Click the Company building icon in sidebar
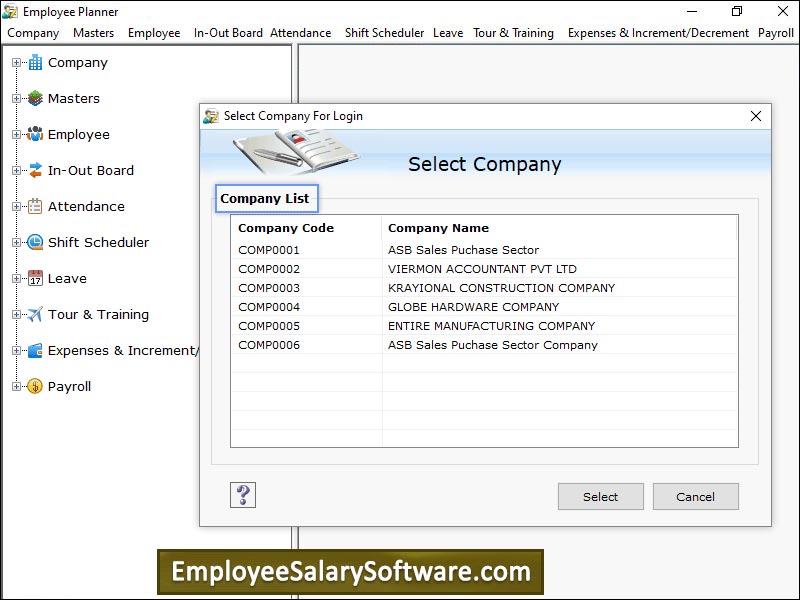800x600 pixels. coord(35,62)
